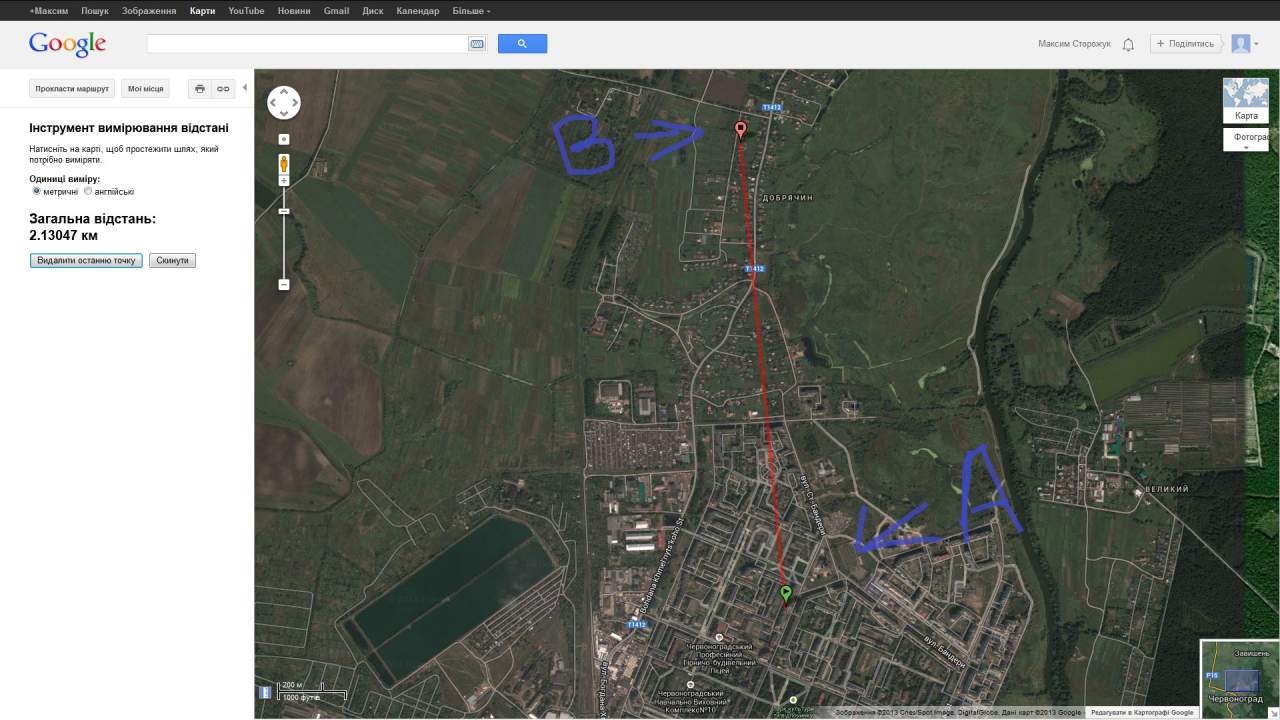Open the Мої місця button
Viewport: 1280px width, 720px height.
[146, 89]
